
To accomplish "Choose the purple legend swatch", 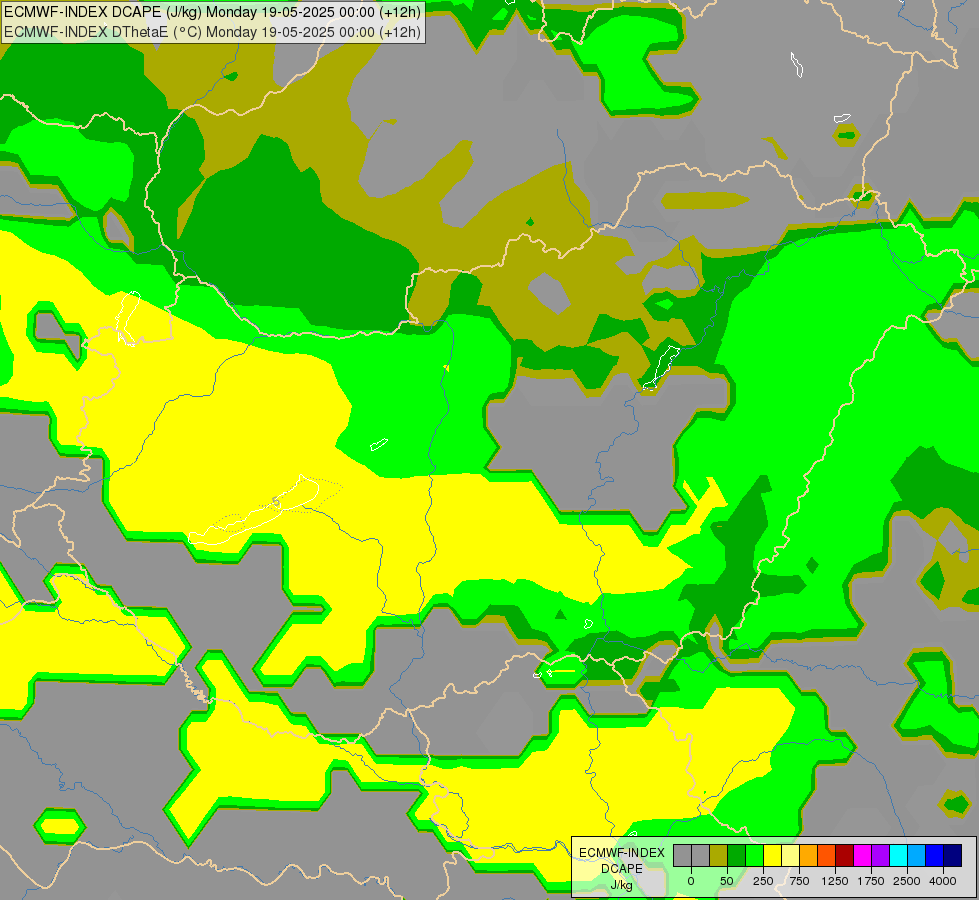I will [x=880, y=855].
